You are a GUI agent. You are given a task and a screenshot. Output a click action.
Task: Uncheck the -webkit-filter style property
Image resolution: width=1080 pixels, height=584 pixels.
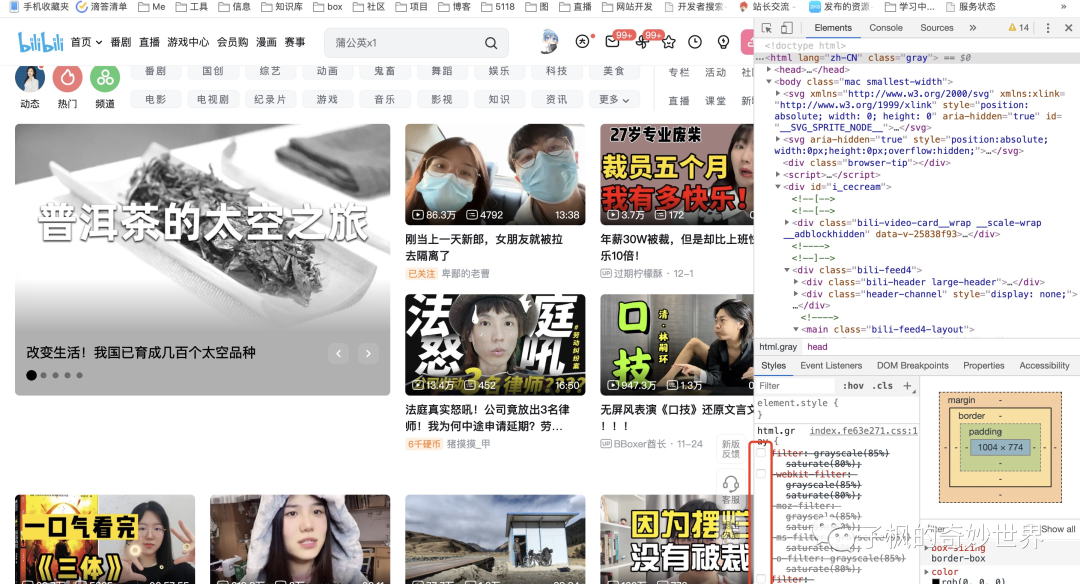(x=761, y=474)
